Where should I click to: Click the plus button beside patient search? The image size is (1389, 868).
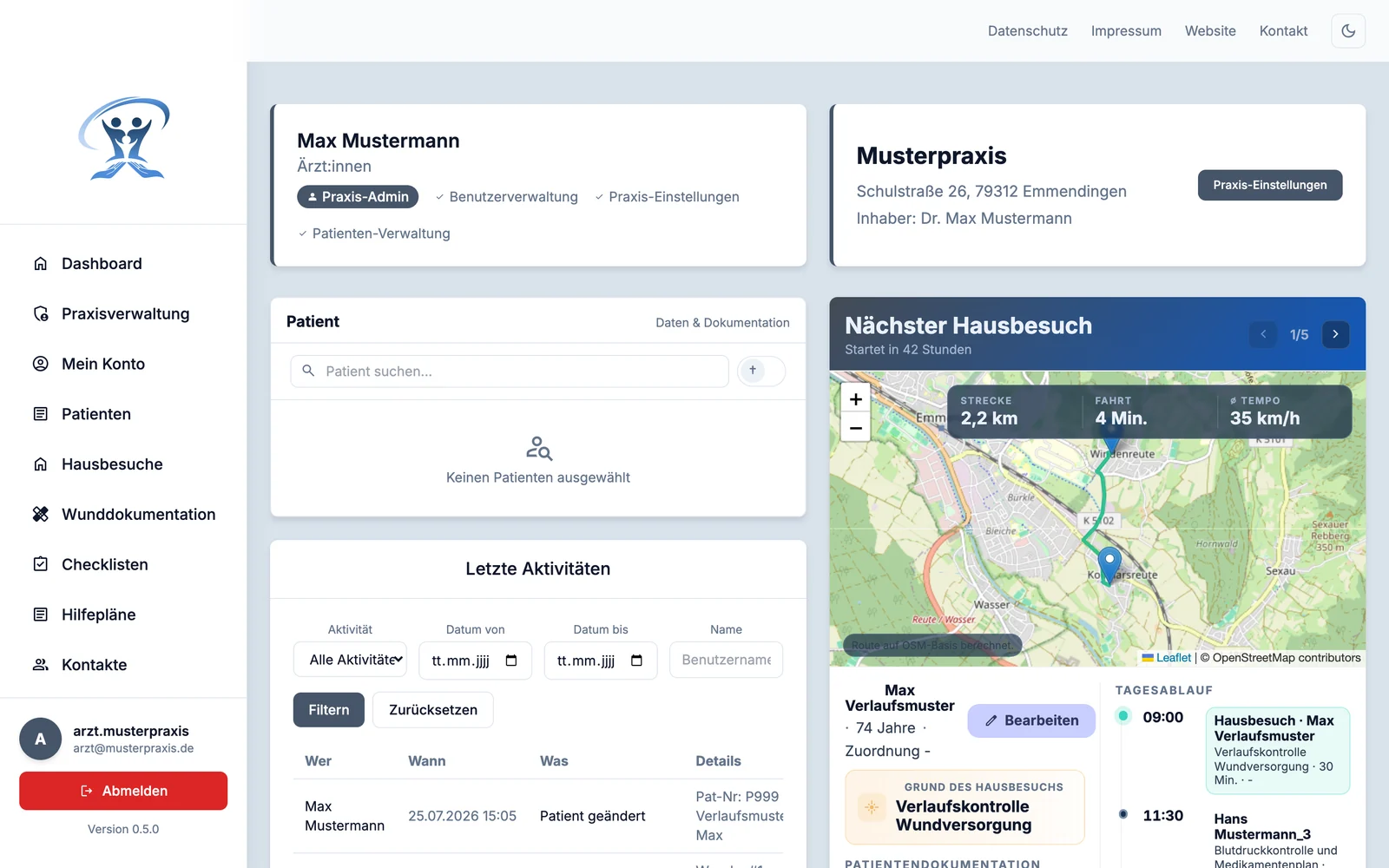(761, 371)
